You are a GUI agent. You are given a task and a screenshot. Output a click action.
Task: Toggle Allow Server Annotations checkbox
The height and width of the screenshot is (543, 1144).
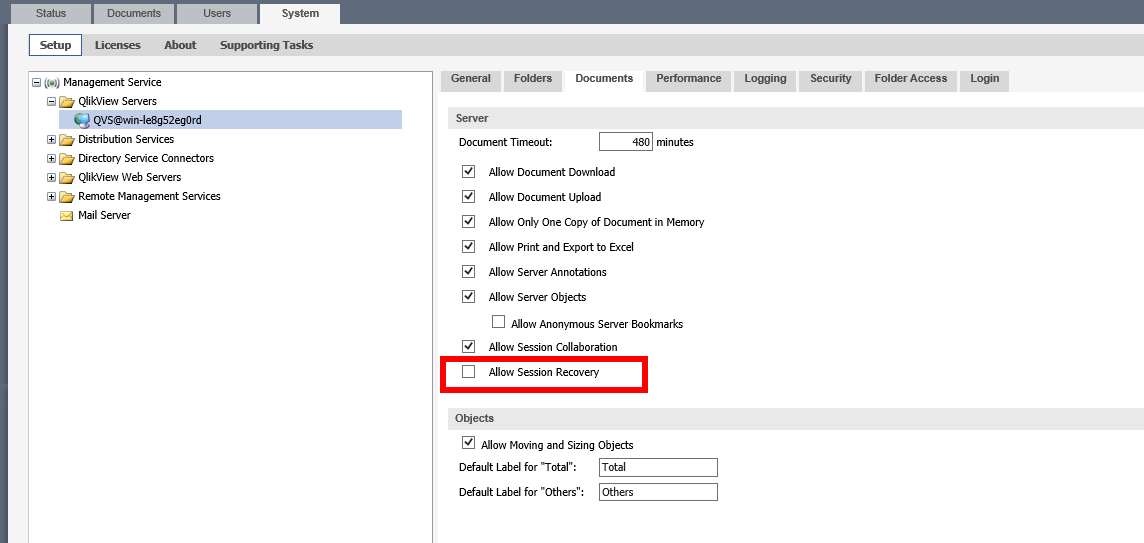coord(468,272)
